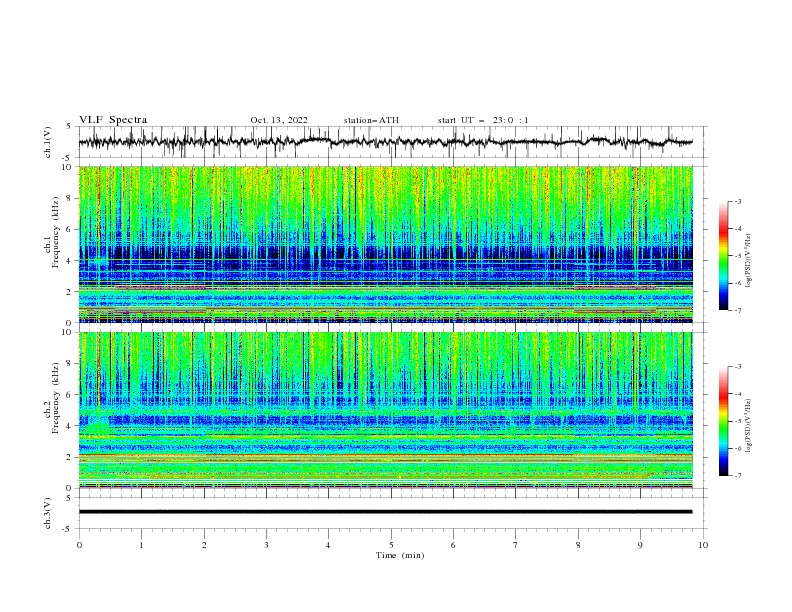Click time axis tick label '9'
The width and height of the screenshot is (792, 612).
640,545
